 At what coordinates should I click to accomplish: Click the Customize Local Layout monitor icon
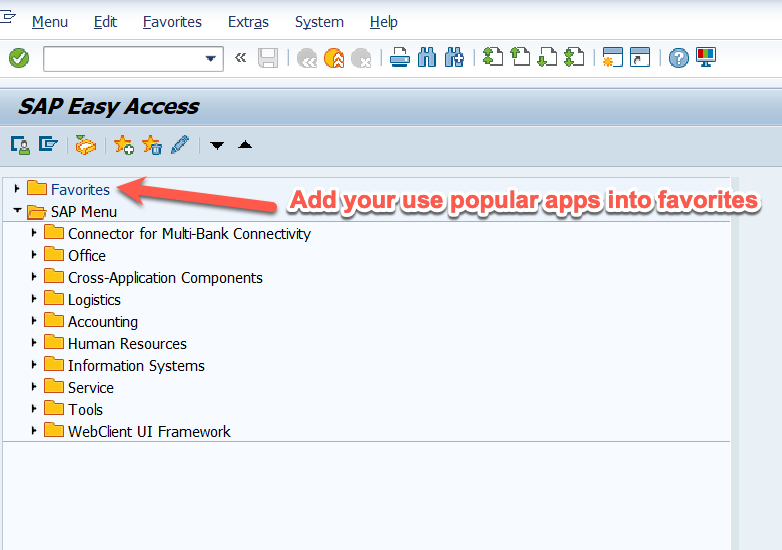(706, 58)
